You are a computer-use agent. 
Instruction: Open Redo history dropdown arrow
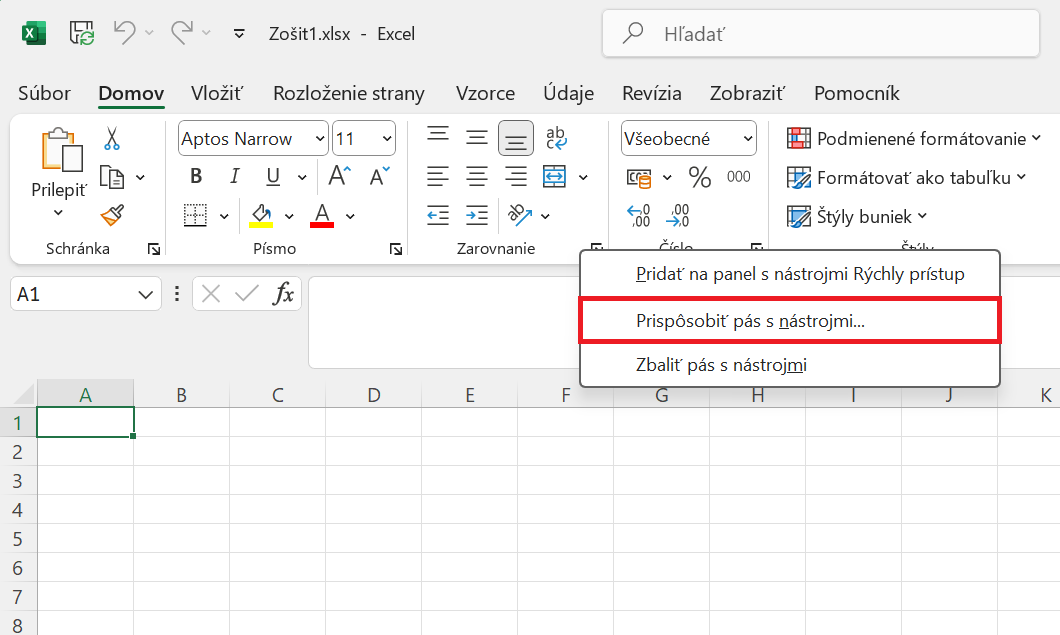206,32
